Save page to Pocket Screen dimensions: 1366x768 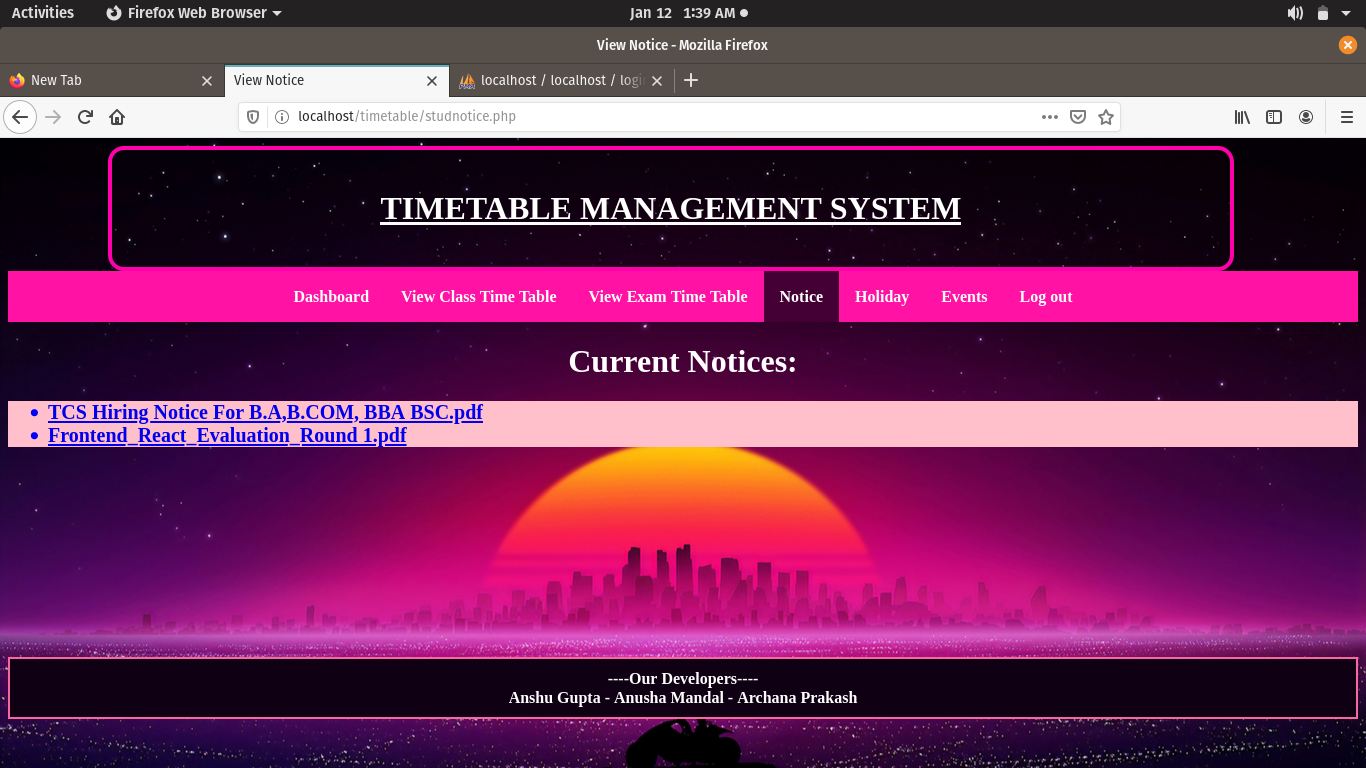point(1078,117)
